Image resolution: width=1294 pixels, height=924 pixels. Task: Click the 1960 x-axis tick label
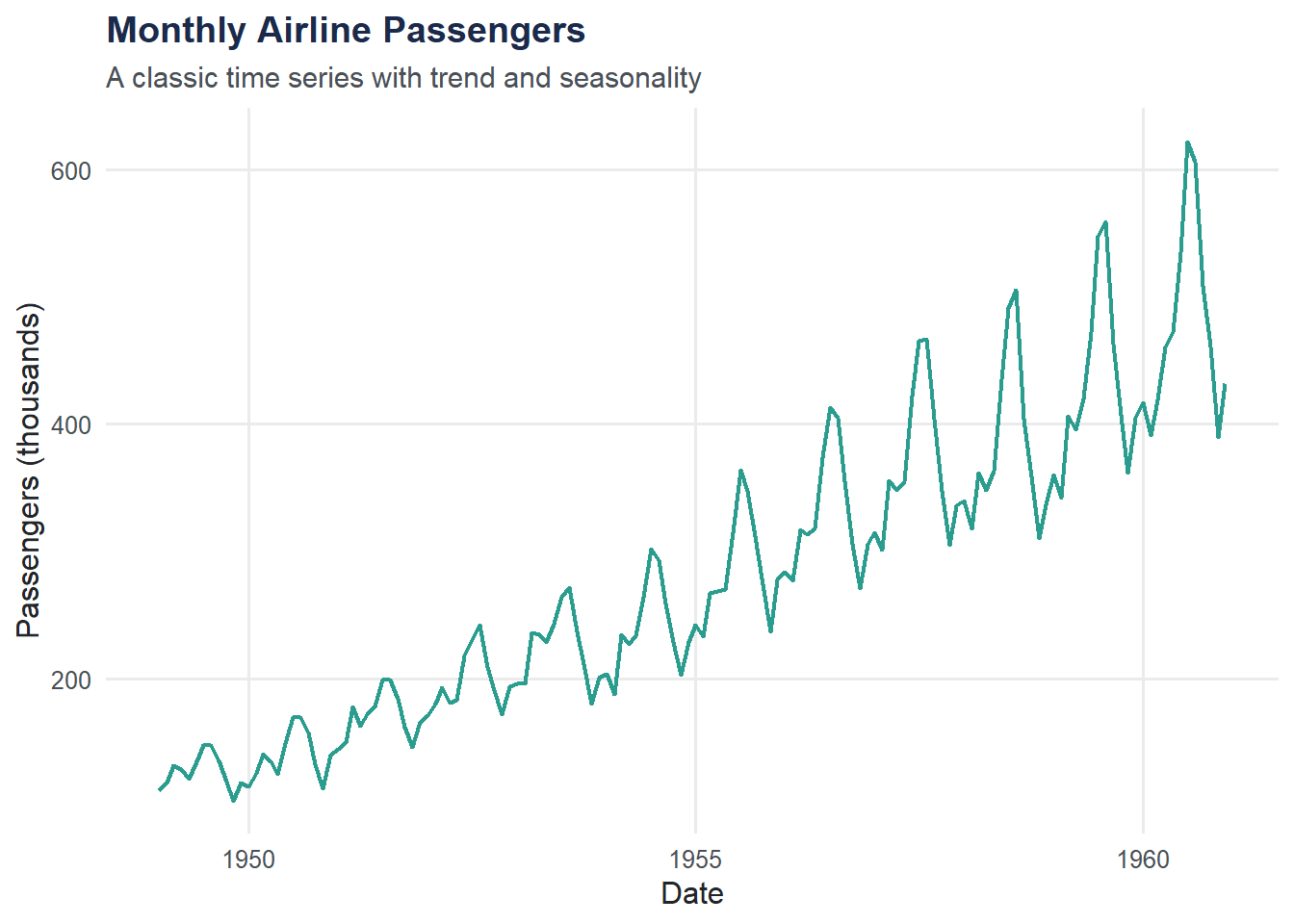pyautogui.click(x=1143, y=859)
